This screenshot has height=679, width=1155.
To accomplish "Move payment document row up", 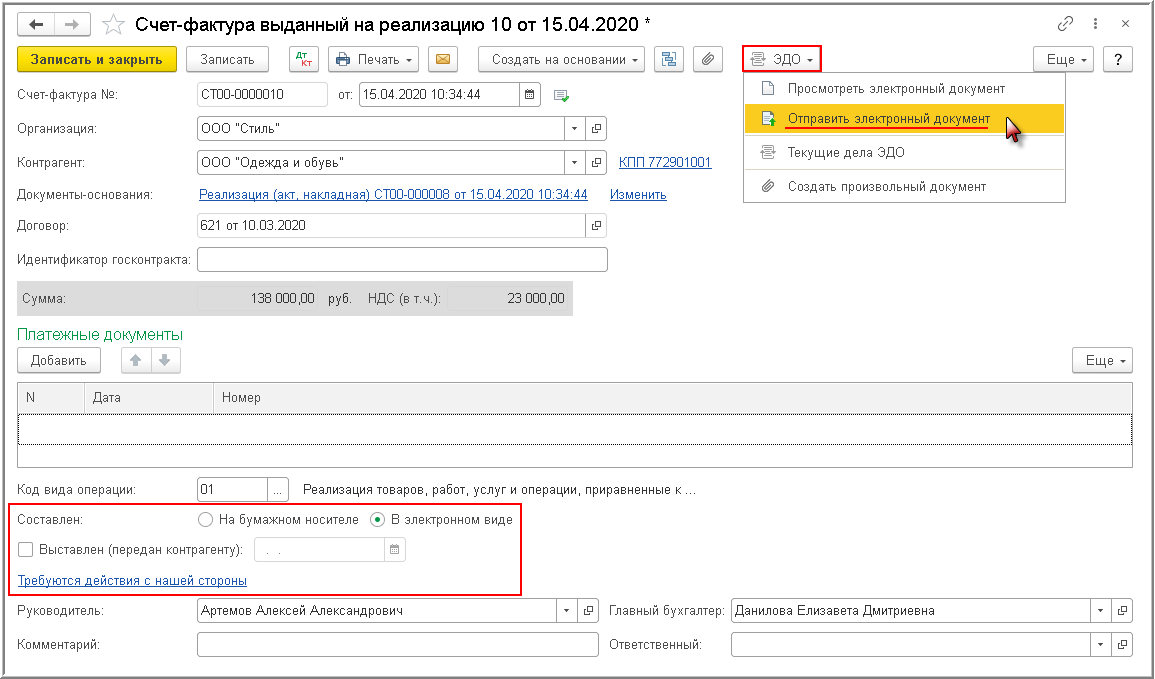I will [136, 361].
